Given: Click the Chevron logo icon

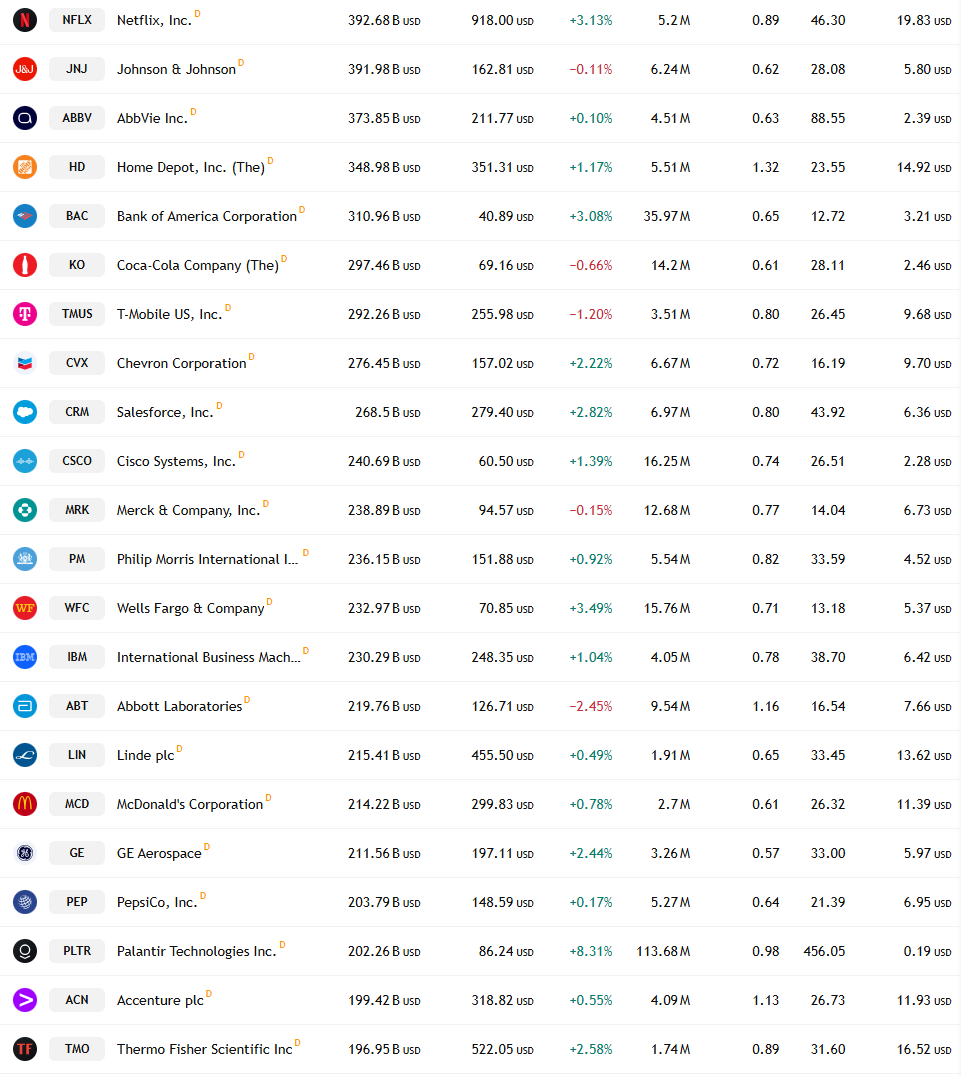Looking at the screenshot, I should (x=25, y=363).
